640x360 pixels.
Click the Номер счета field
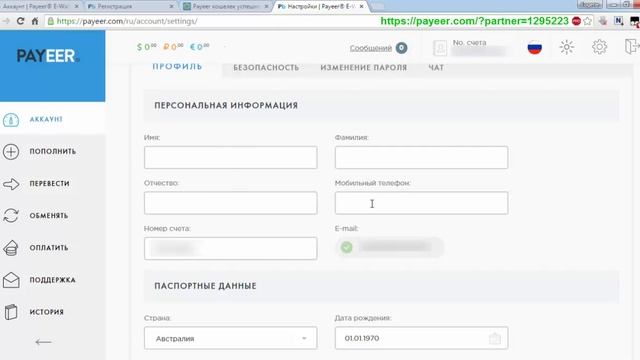click(231, 248)
